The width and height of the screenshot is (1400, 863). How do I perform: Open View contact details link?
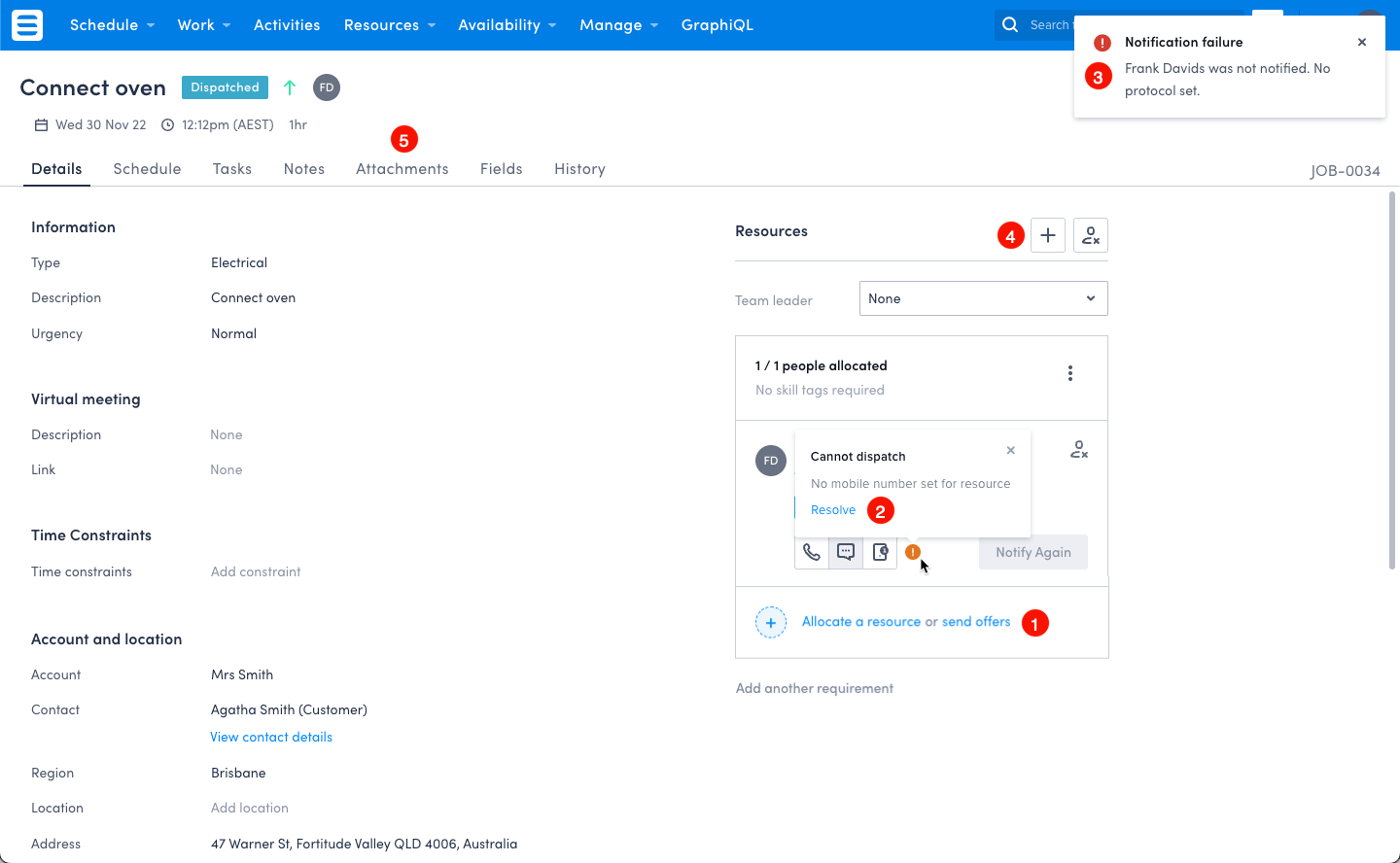[271, 737]
